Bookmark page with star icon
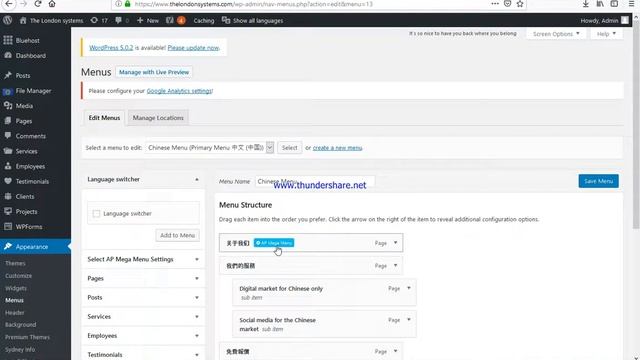 click(x=520, y=4)
